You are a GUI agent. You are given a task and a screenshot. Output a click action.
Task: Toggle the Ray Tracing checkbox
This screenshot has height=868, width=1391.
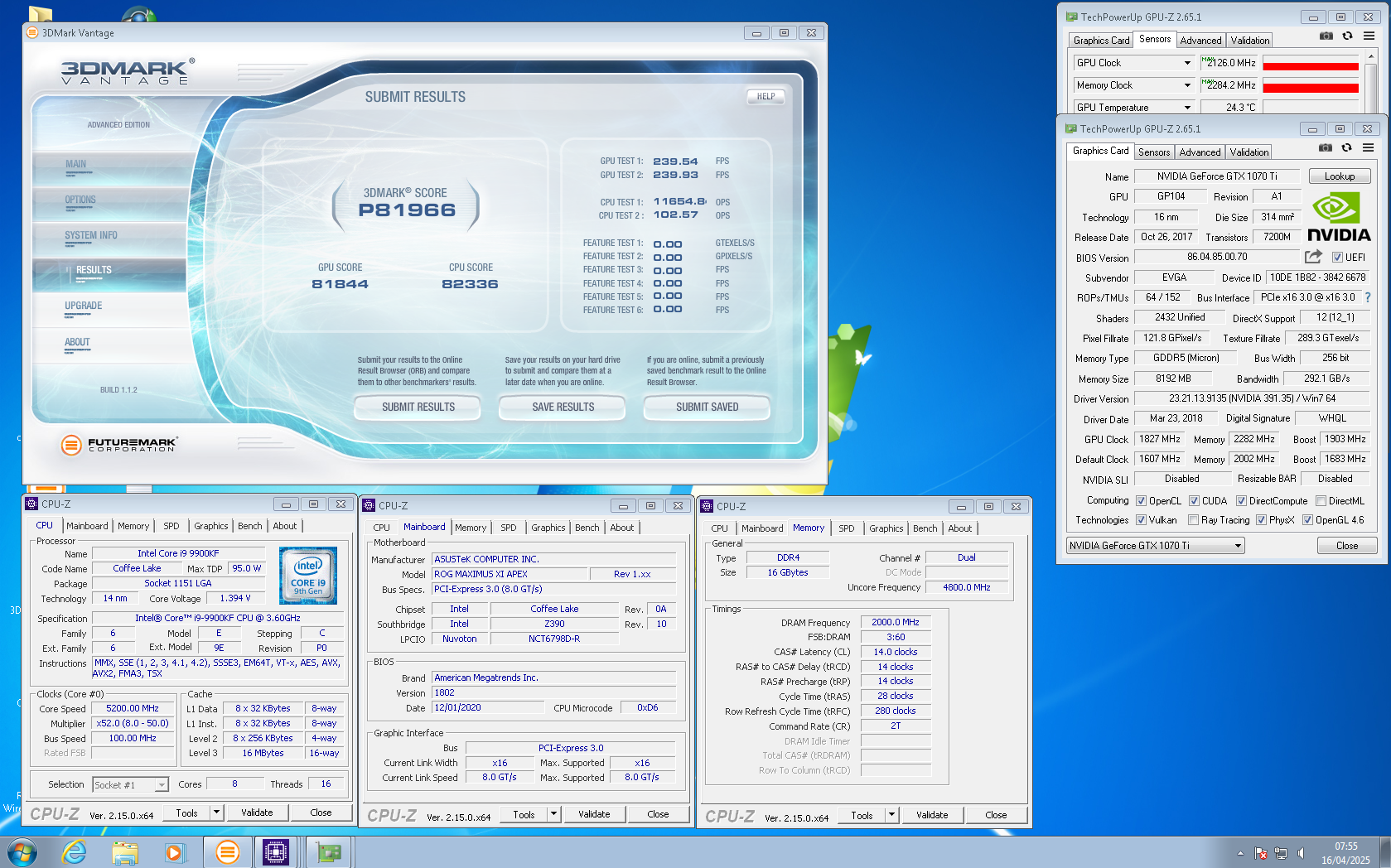(1193, 520)
